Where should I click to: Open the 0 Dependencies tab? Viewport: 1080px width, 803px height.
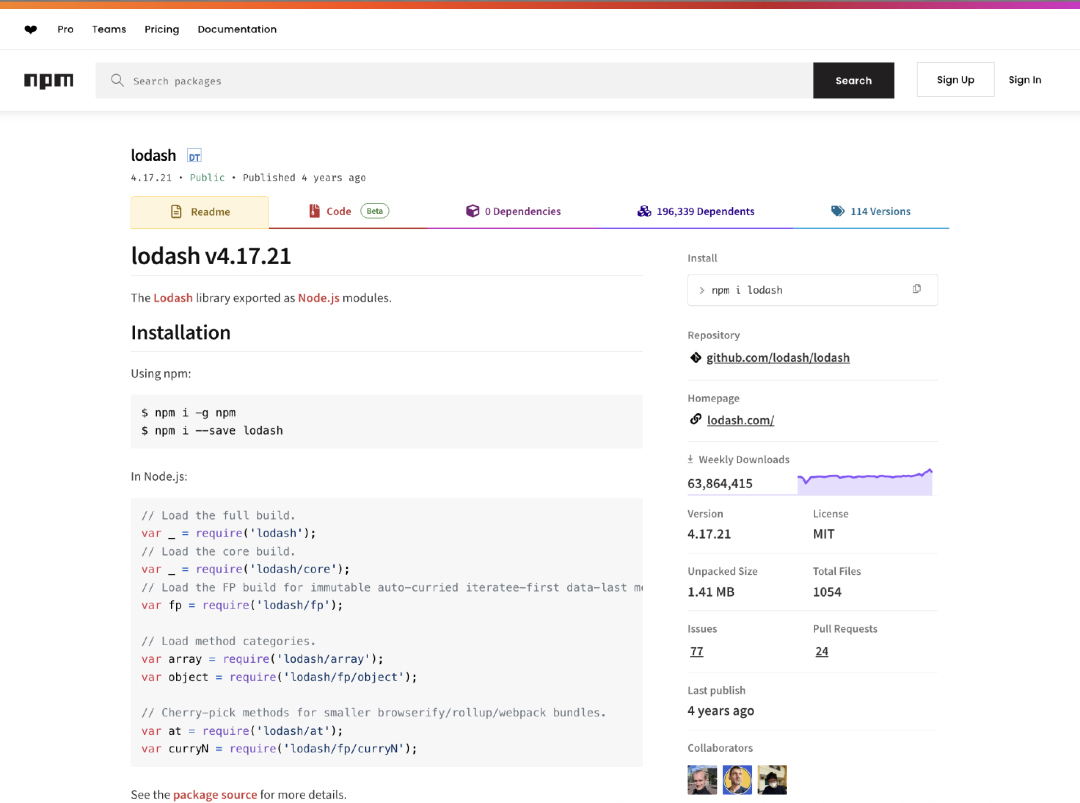point(514,211)
